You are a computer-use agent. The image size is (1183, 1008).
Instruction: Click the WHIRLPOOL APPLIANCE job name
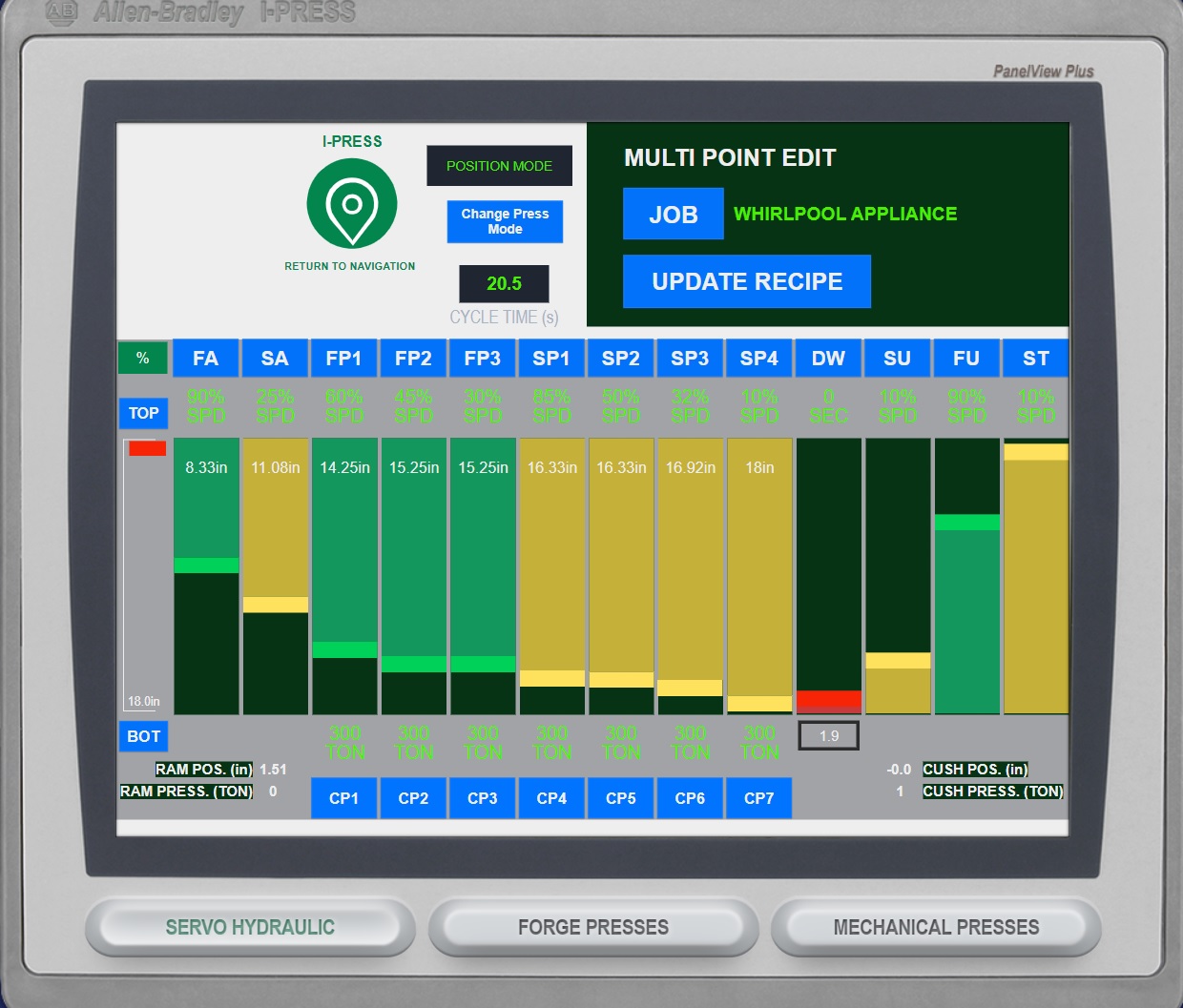(x=845, y=214)
